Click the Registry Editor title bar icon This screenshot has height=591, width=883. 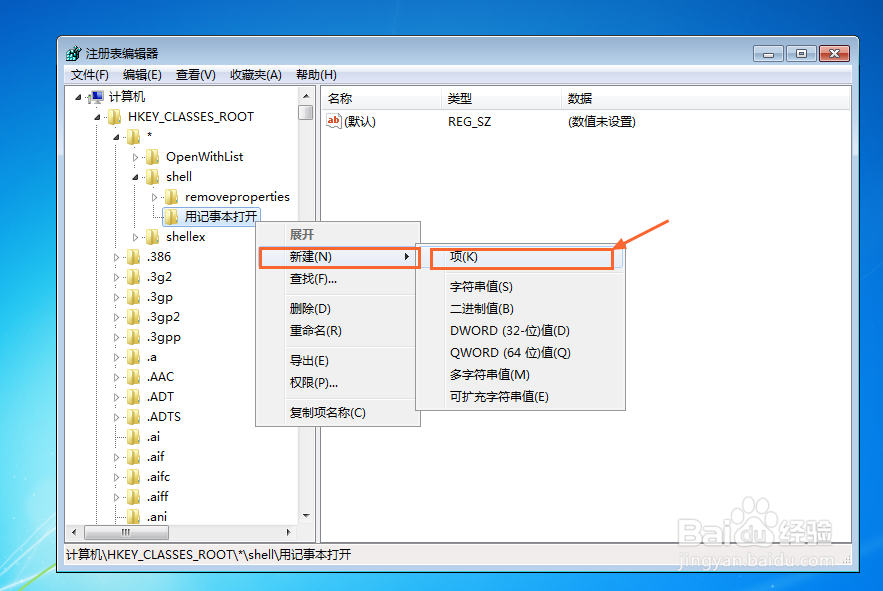coord(73,54)
